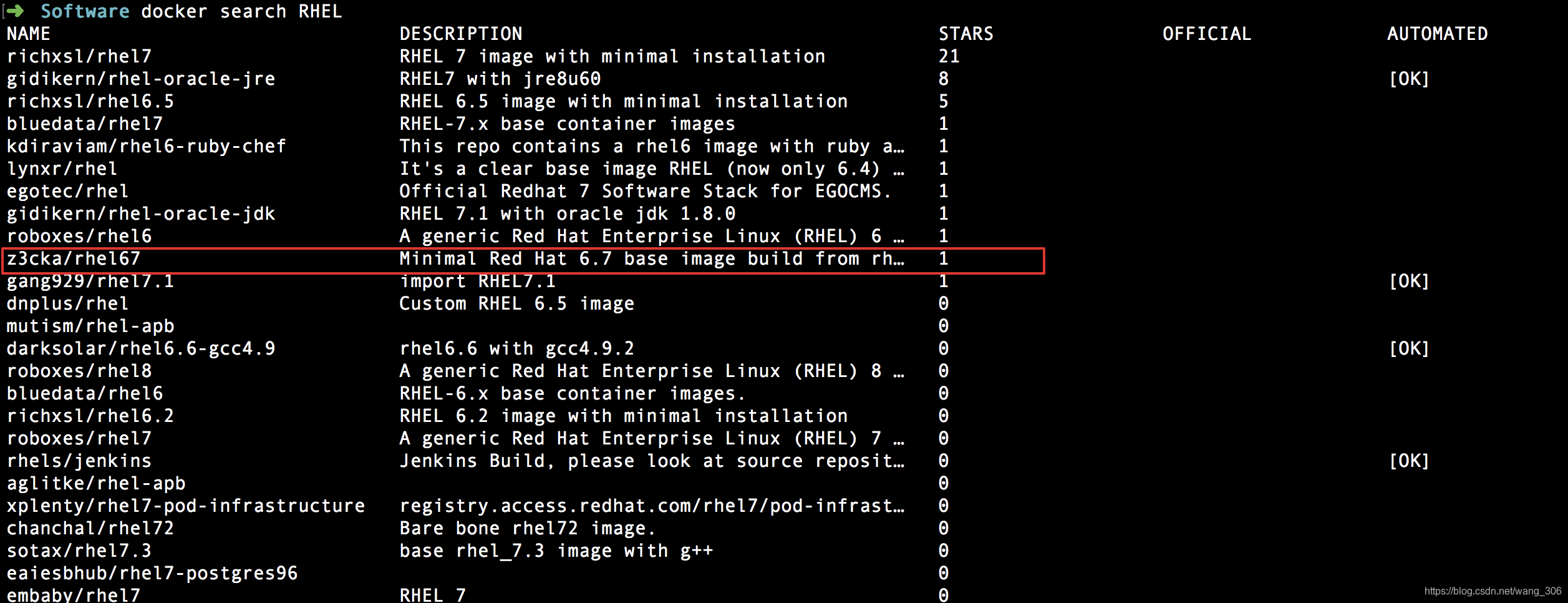Viewport: 1568px width, 603px height.
Task: Click description 'RHEL7 with jre8u60'
Action: tap(500, 79)
